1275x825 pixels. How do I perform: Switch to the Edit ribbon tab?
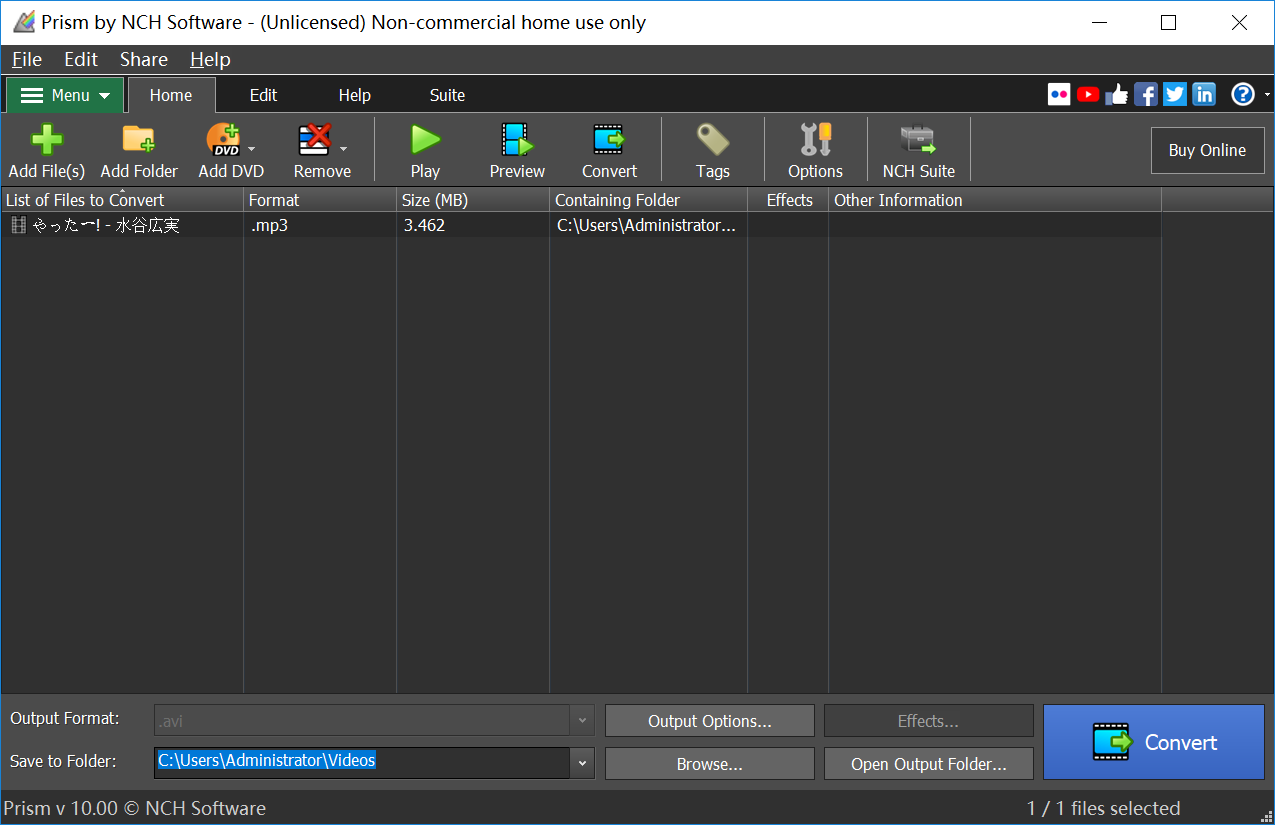(x=263, y=95)
